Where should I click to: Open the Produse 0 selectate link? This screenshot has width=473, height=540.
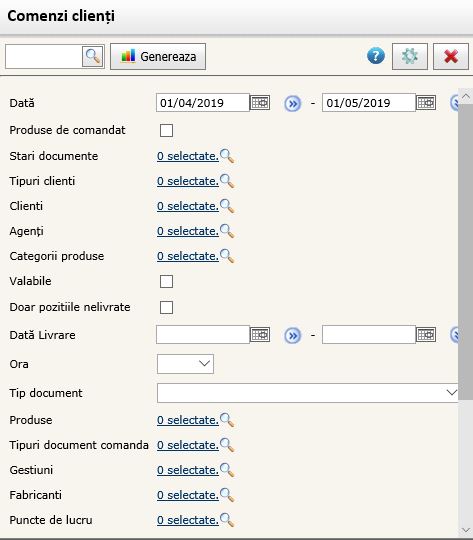pyautogui.click(x=188, y=420)
